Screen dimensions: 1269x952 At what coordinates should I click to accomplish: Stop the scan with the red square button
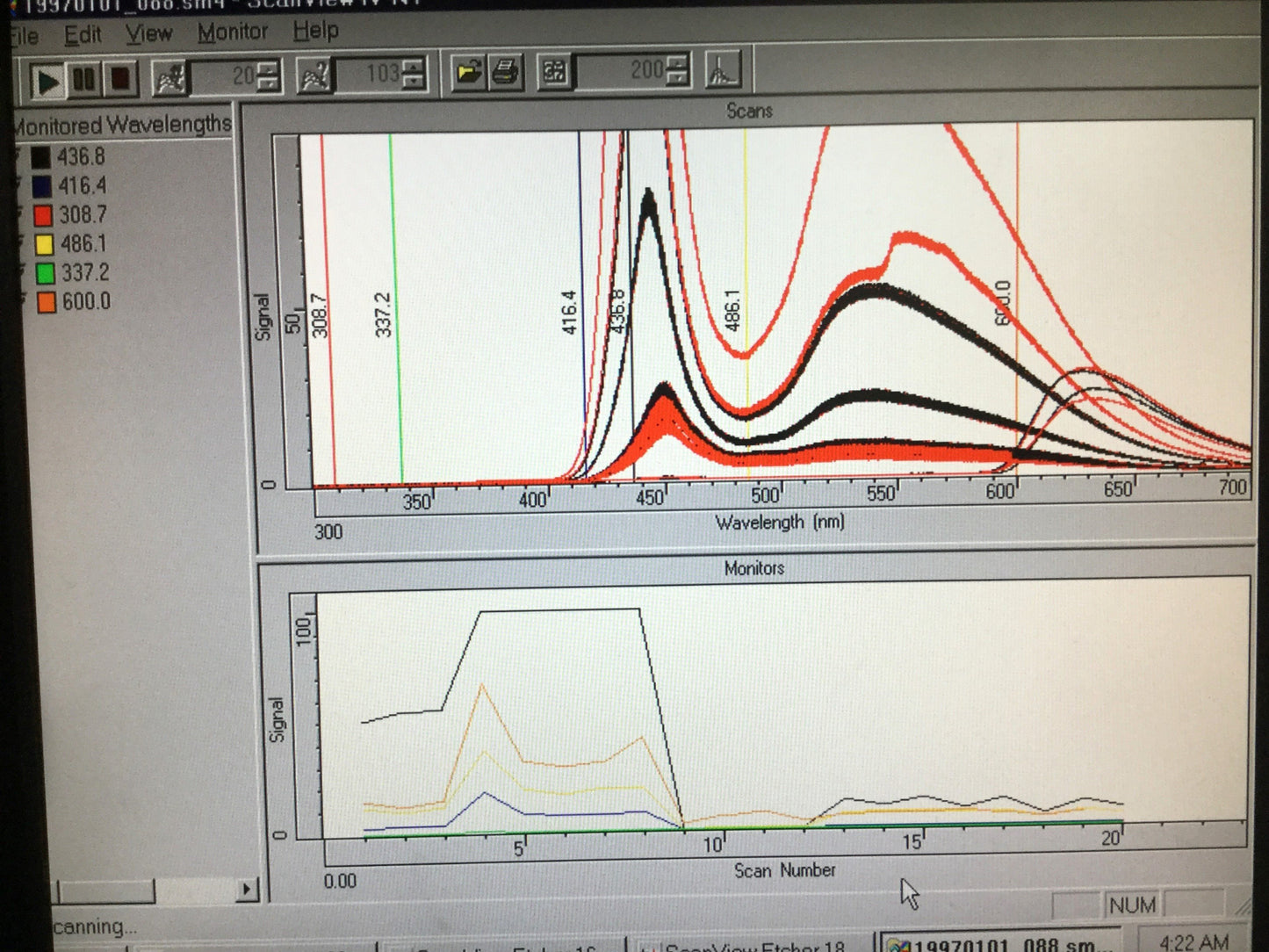120,79
